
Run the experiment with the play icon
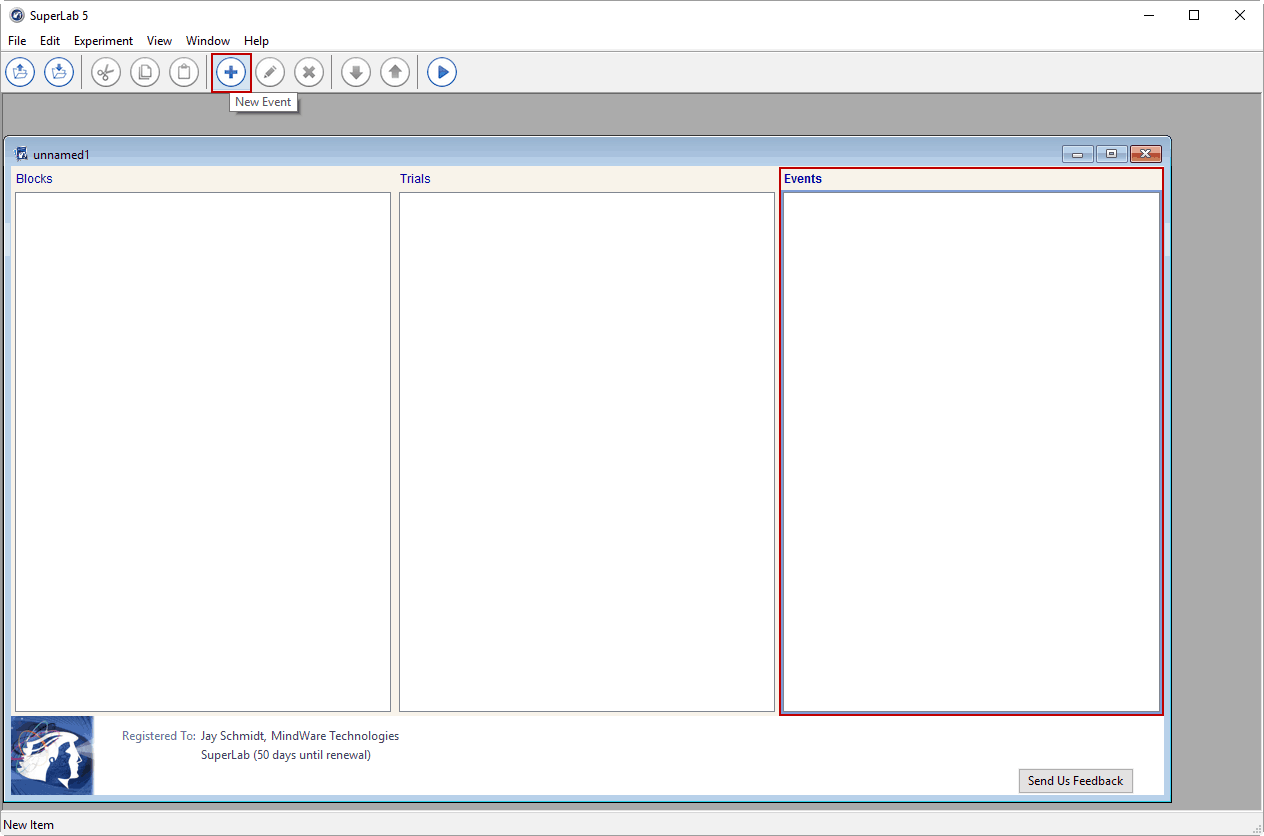[442, 72]
